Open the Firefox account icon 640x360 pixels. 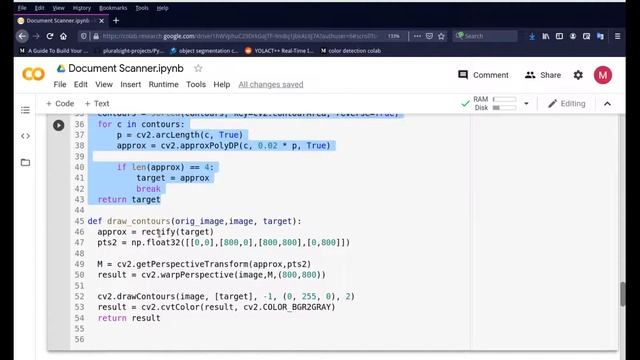tap(573, 36)
